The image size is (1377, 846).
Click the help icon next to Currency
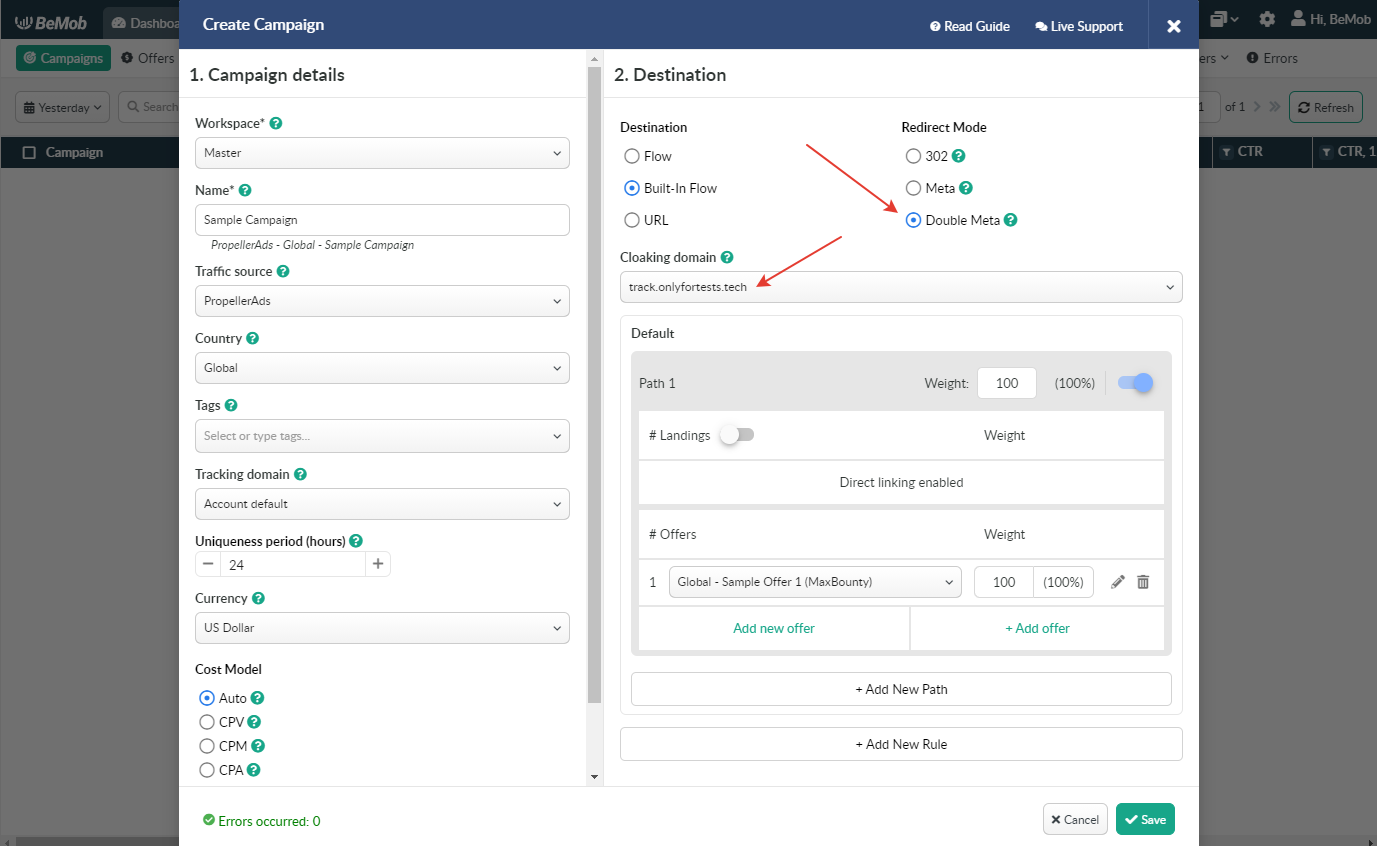pyautogui.click(x=258, y=598)
